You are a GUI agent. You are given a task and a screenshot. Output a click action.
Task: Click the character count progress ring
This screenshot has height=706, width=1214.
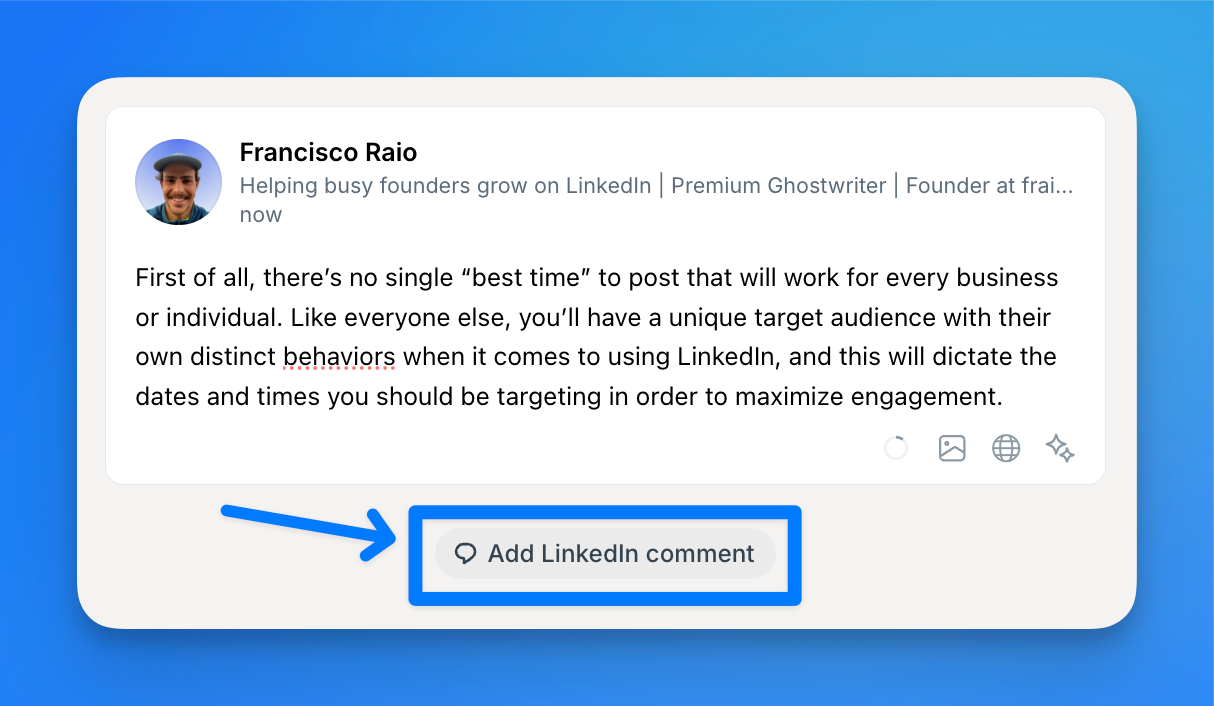895,448
